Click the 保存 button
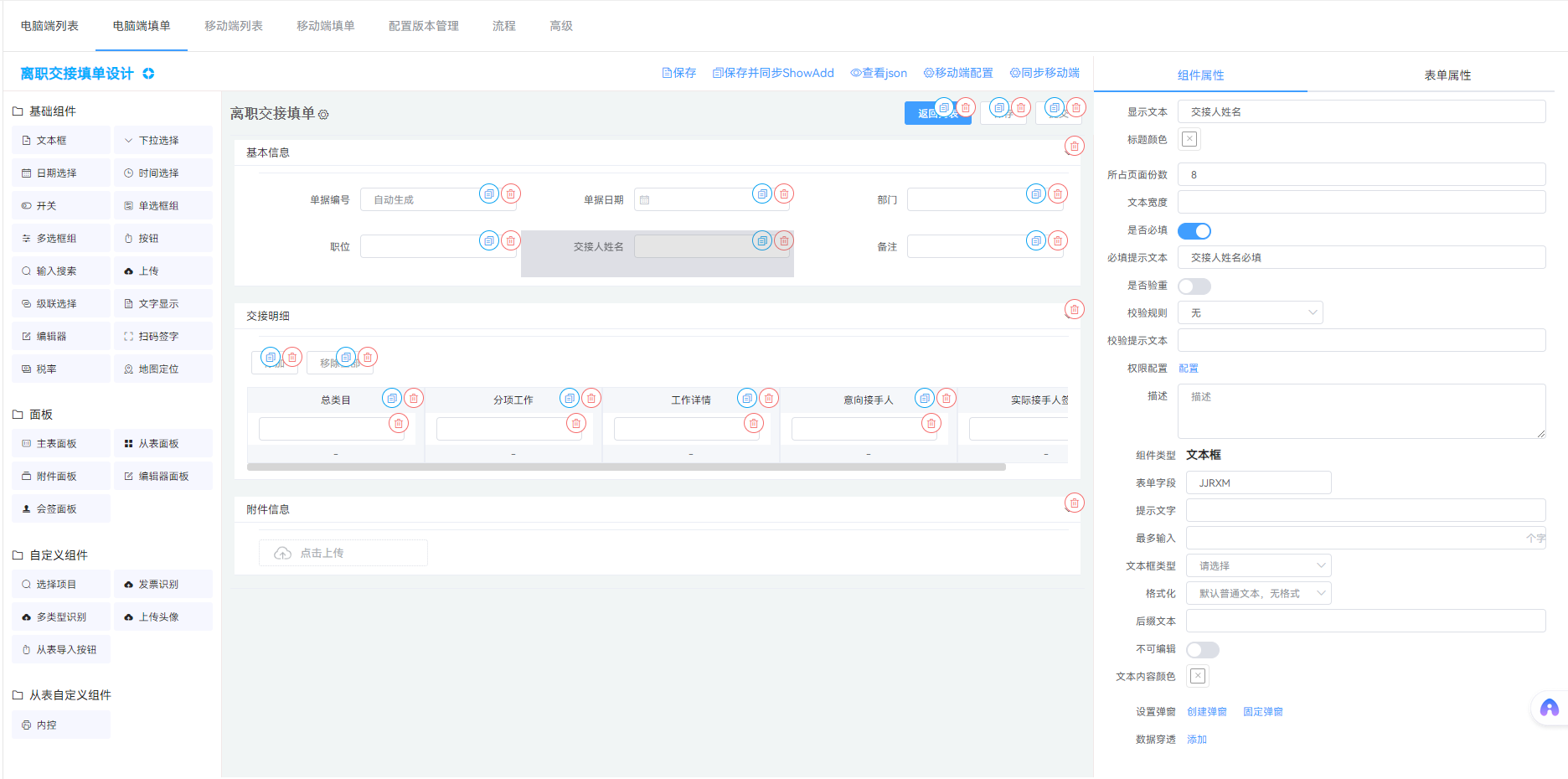The width and height of the screenshot is (1568, 779). 679,73
